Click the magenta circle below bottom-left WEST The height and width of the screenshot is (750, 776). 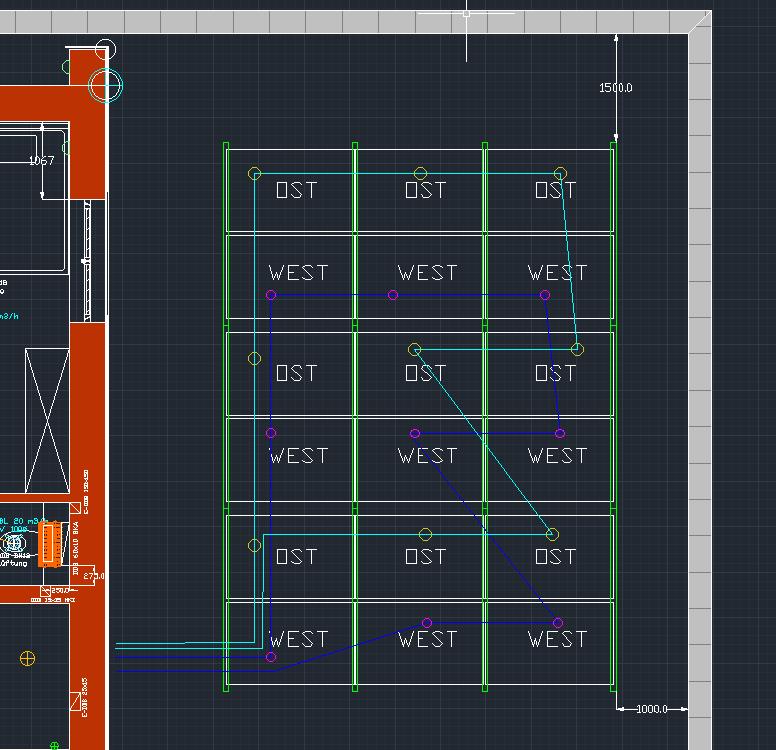click(x=271, y=657)
